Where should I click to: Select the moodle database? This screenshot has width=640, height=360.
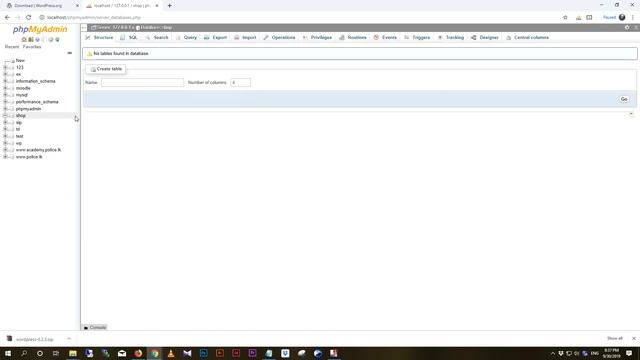point(23,88)
